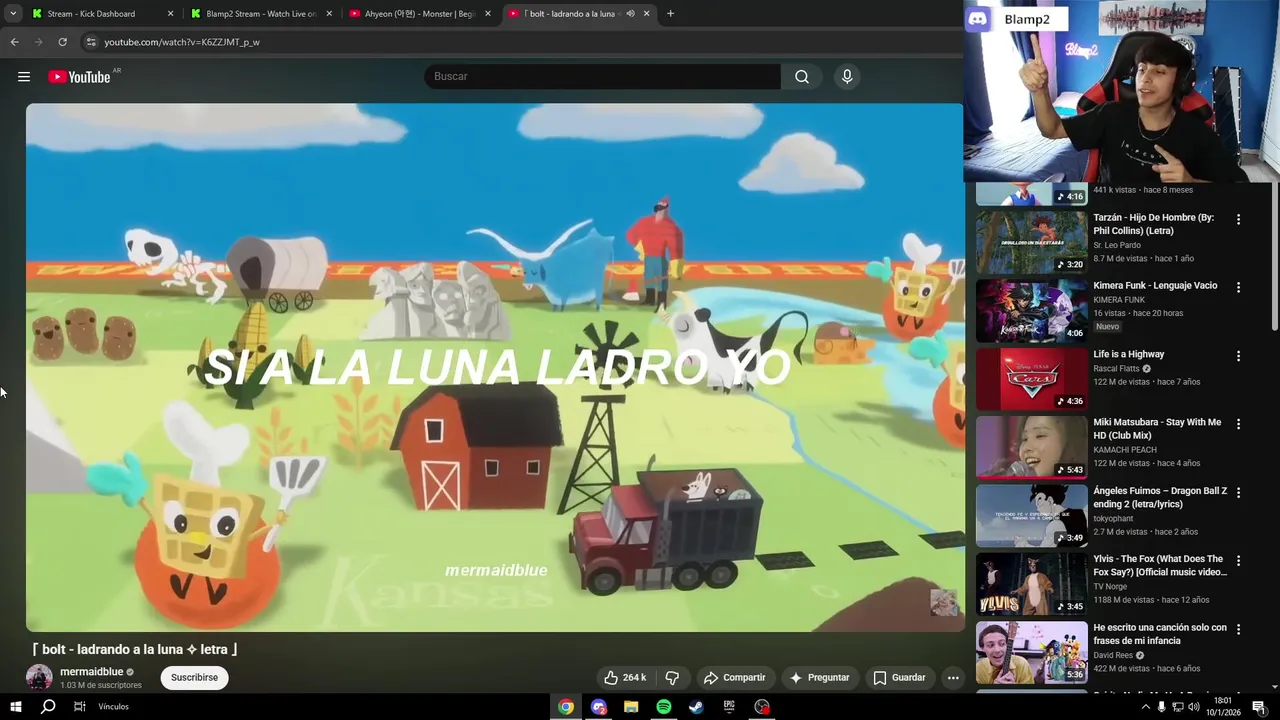The width and height of the screenshot is (1280, 720).
Task: Open Discord from the taskbar
Action: (x=599, y=707)
